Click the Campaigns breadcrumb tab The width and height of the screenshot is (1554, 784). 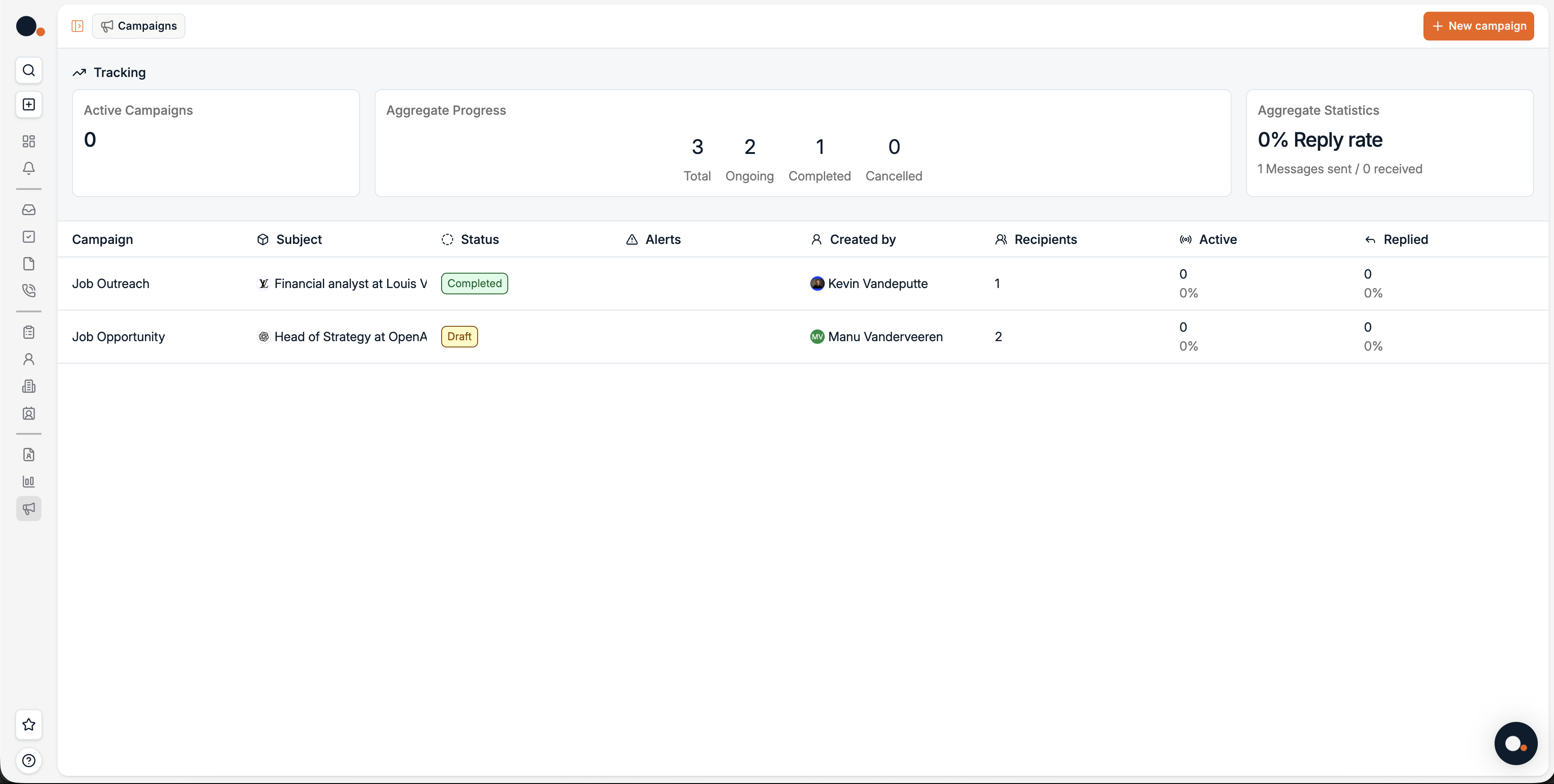tap(139, 26)
